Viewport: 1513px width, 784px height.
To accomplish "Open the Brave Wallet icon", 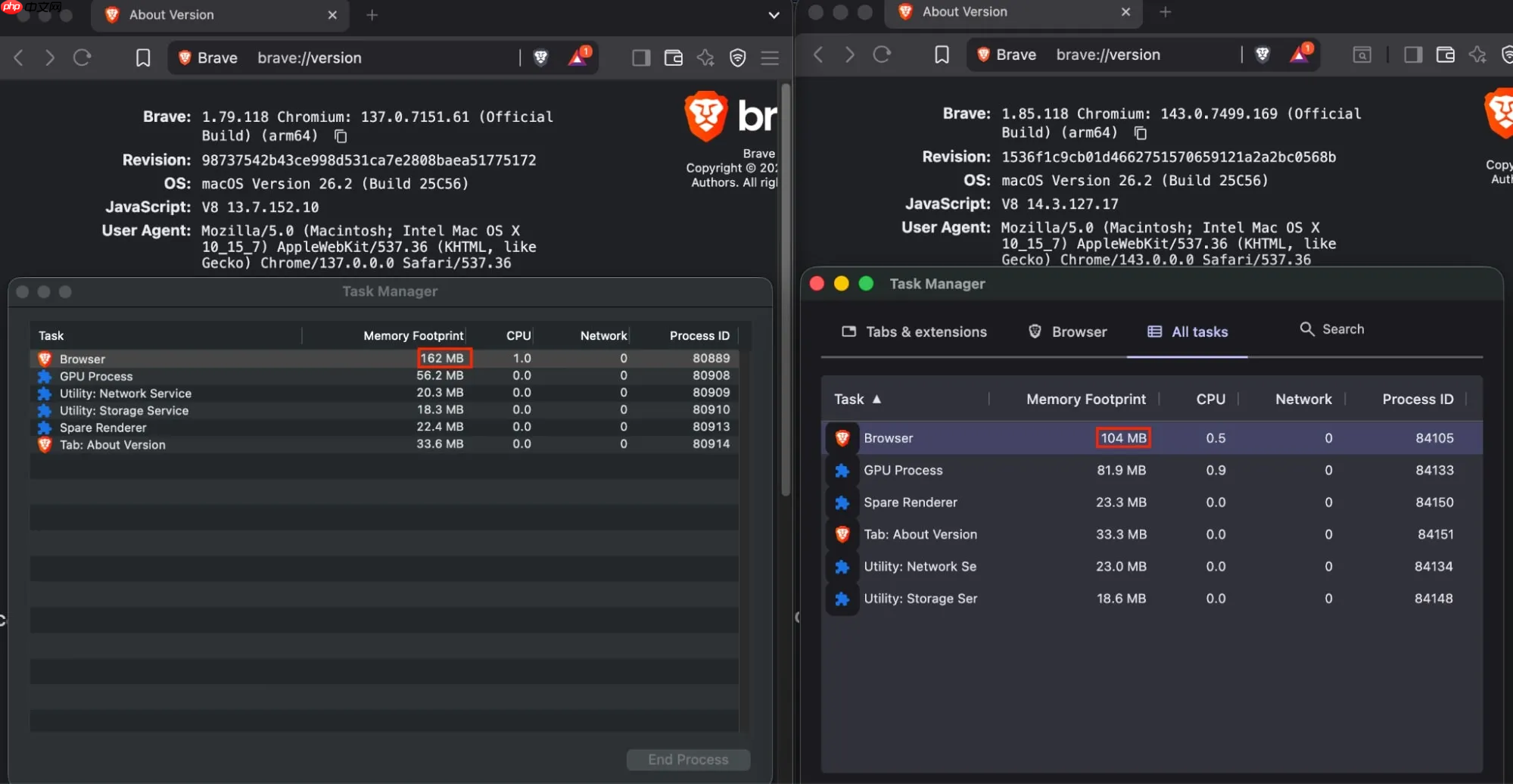I will click(673, 58).
